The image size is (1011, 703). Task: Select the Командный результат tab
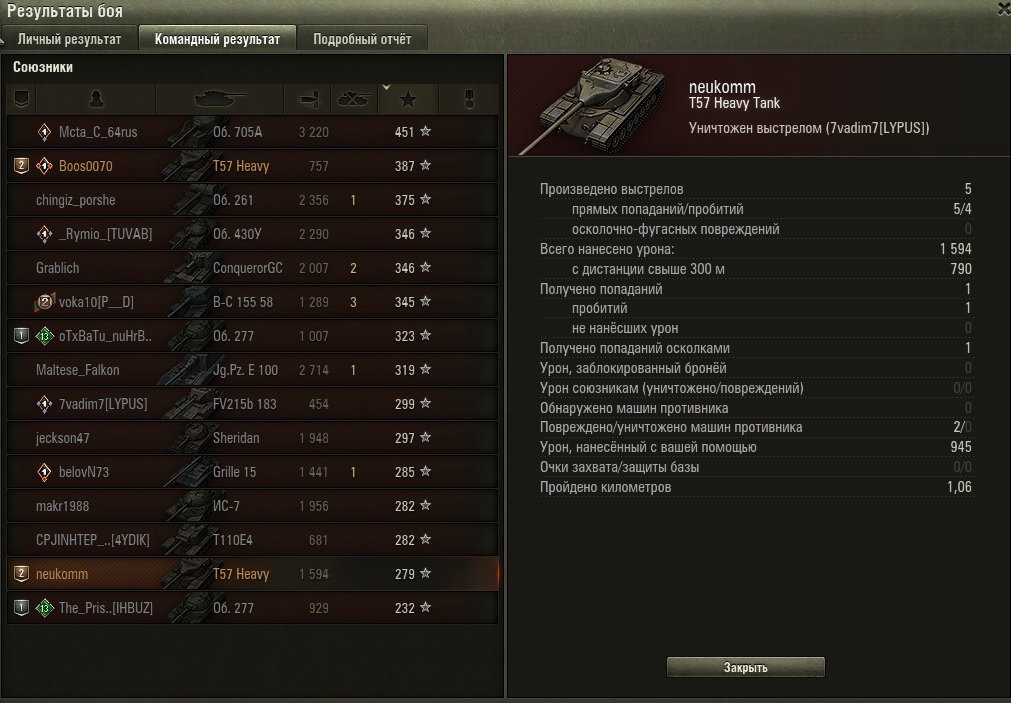click(217, 39)
